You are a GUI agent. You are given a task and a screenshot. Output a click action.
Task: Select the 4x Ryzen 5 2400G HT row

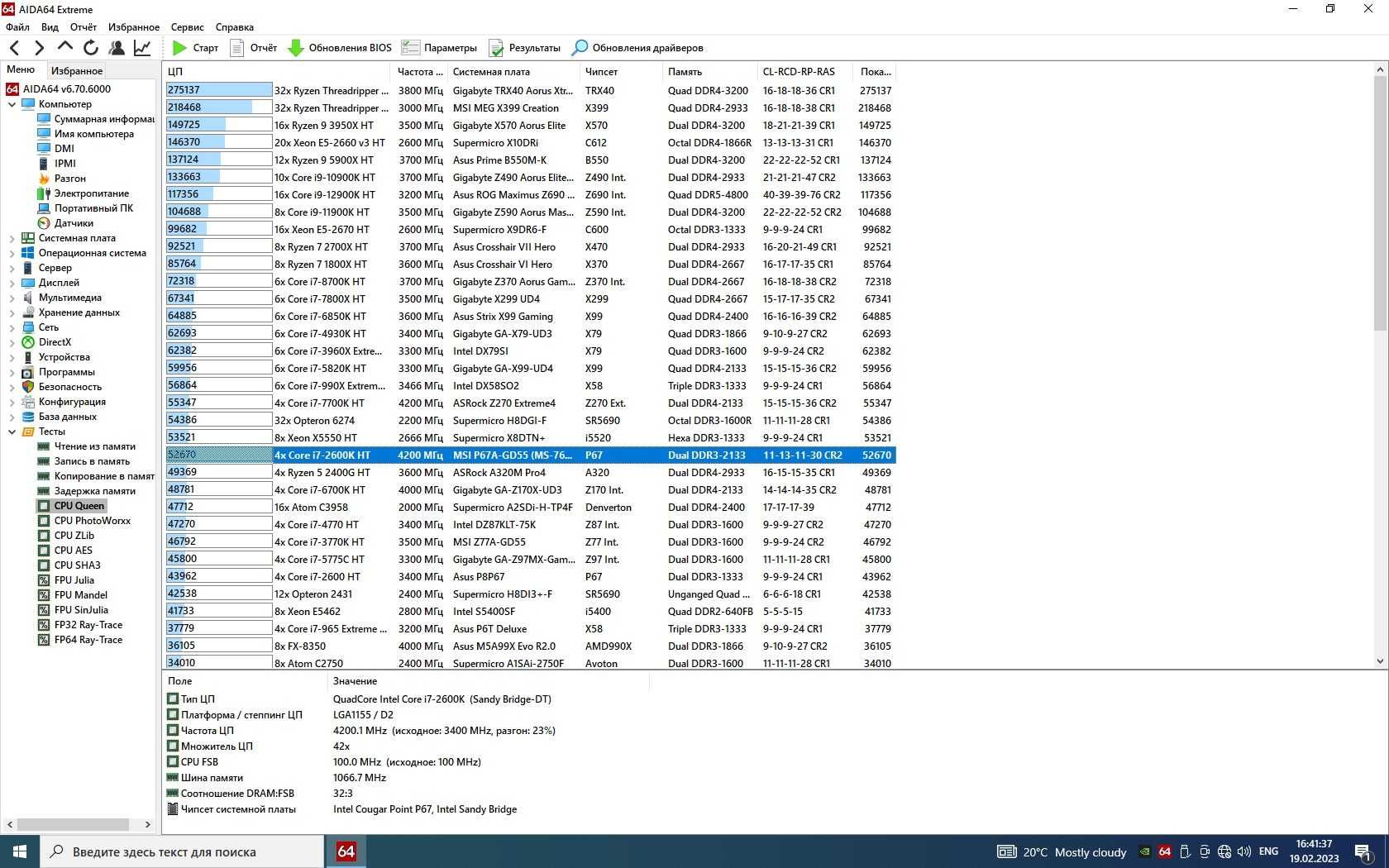point(530,473)
